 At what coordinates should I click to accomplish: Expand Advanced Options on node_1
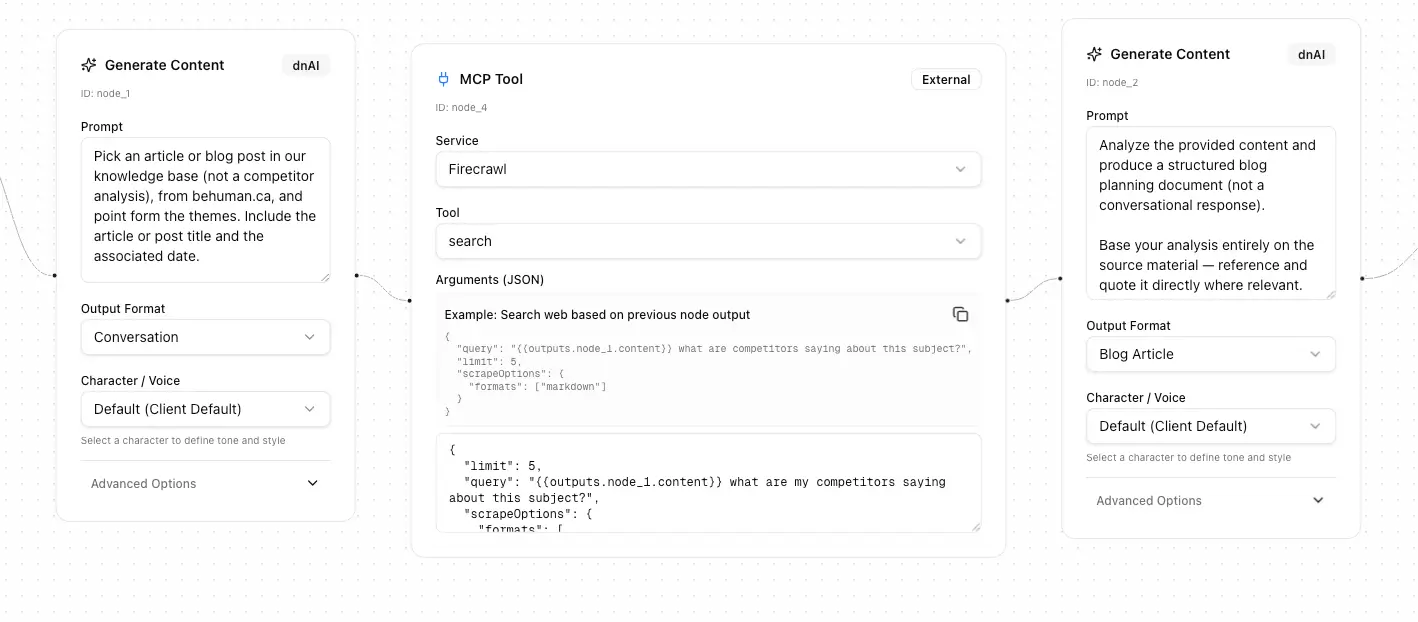click(x=205, y=483)
